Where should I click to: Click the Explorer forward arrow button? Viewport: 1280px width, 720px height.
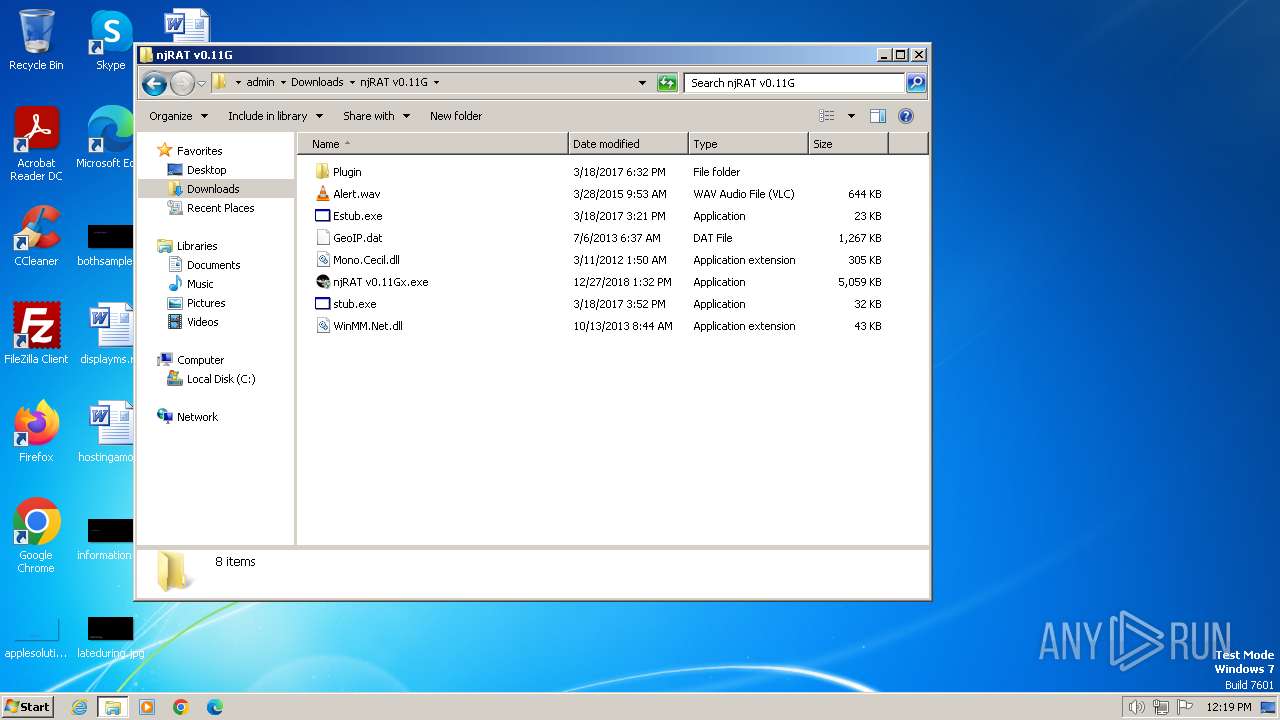click(x=182, y=83)
